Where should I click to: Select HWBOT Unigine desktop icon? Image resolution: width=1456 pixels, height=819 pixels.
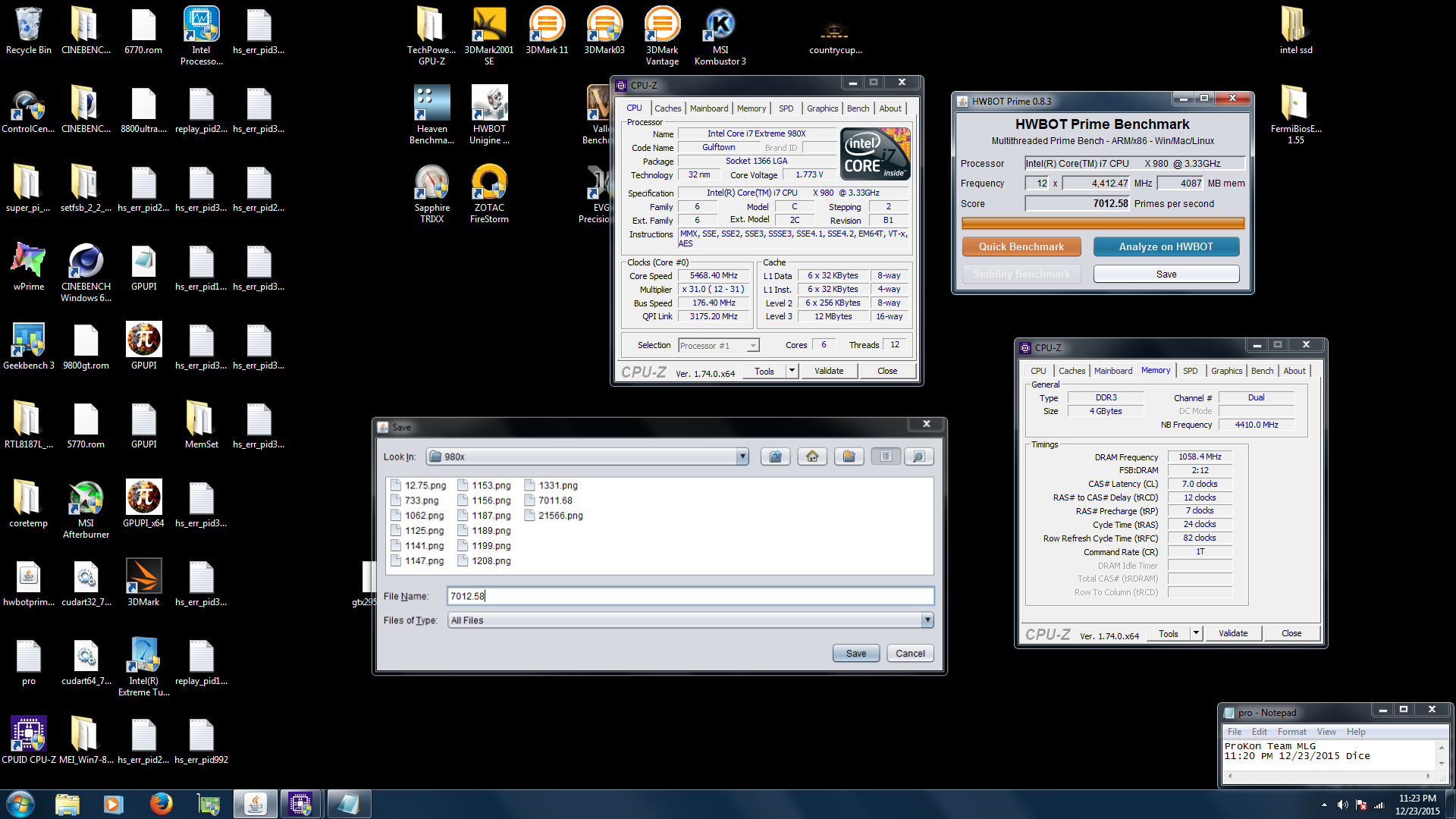click(x=489, y=115)
